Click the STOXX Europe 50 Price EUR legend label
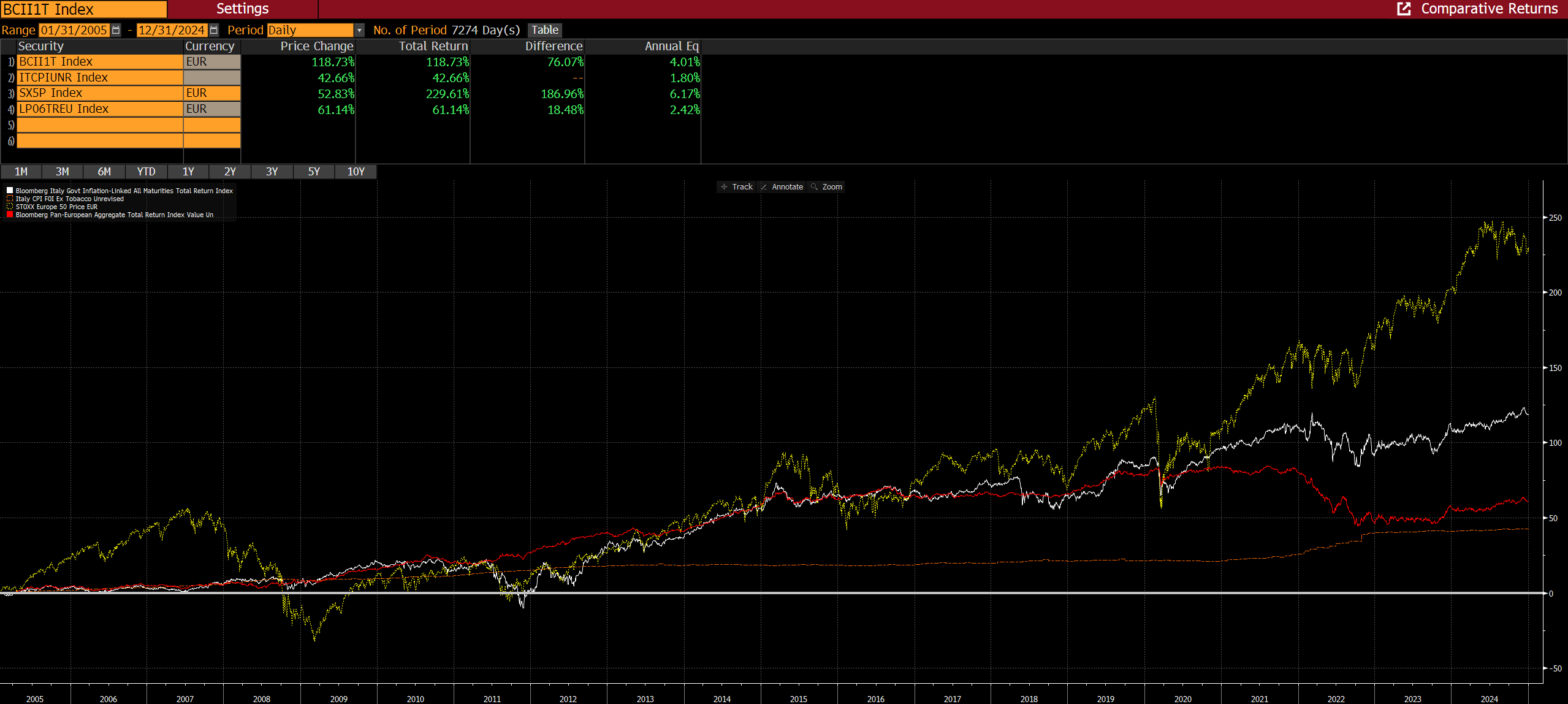1568x704 pixels. click(56, 207)
